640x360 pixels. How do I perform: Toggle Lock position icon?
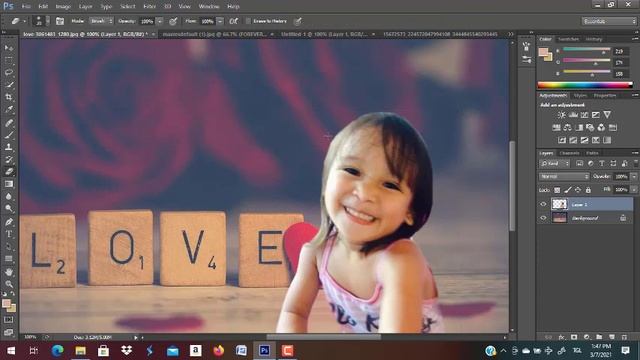pos(578,190)
